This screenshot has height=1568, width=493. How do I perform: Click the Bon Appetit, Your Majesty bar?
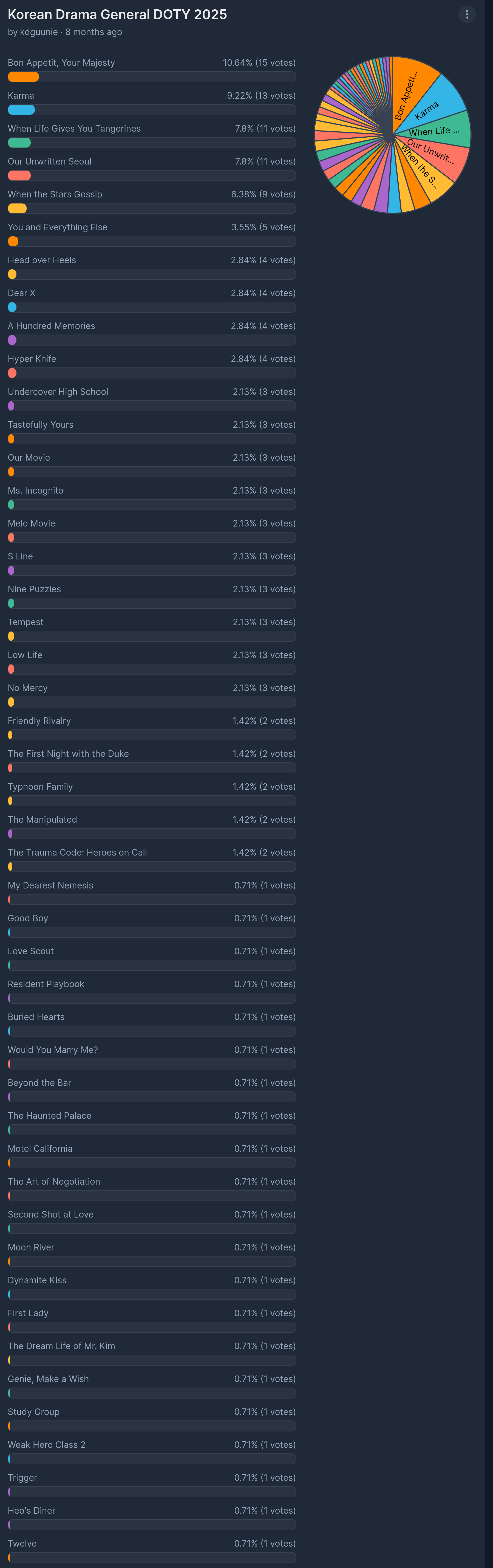tap(152, 77)
